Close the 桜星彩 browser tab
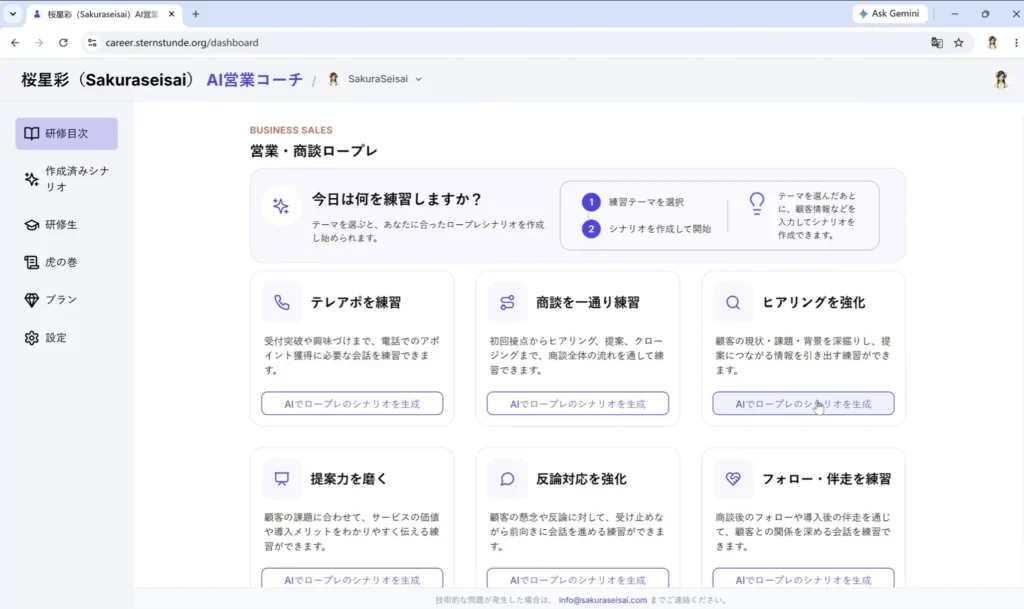The width and height of the screenshot is (1024, 609). pos(172,14)
